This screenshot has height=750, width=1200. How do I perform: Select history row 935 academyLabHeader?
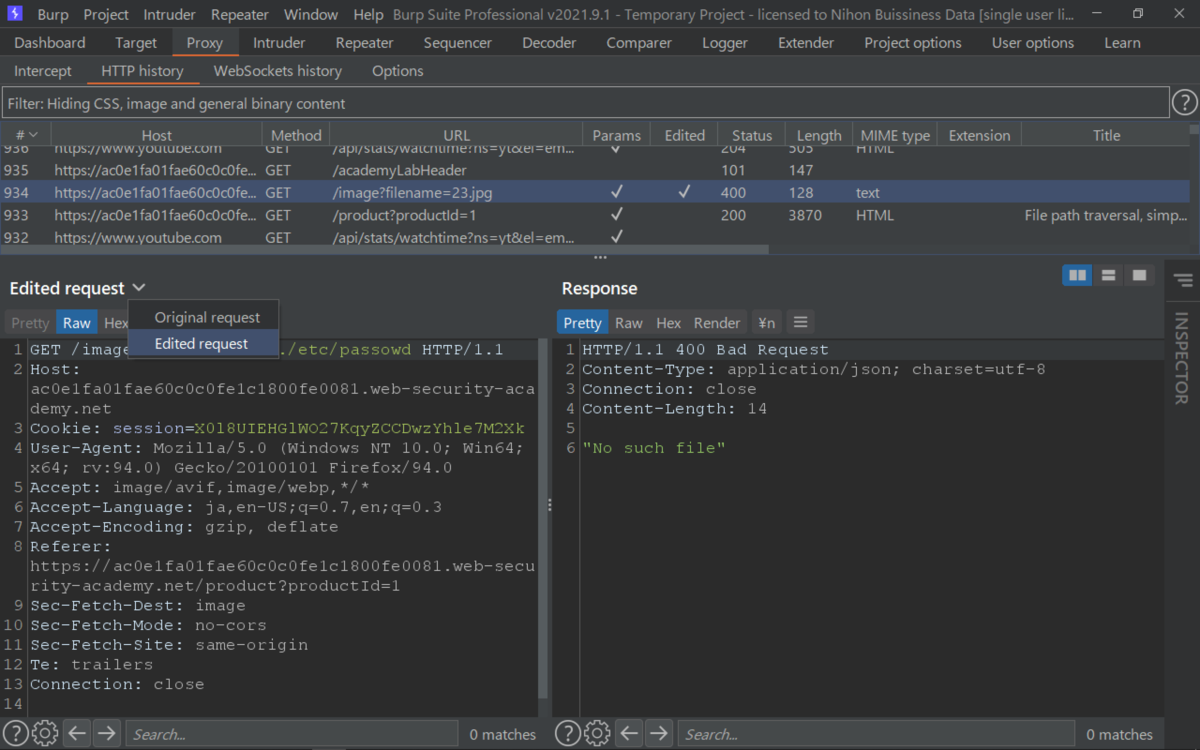coord(595,170)
